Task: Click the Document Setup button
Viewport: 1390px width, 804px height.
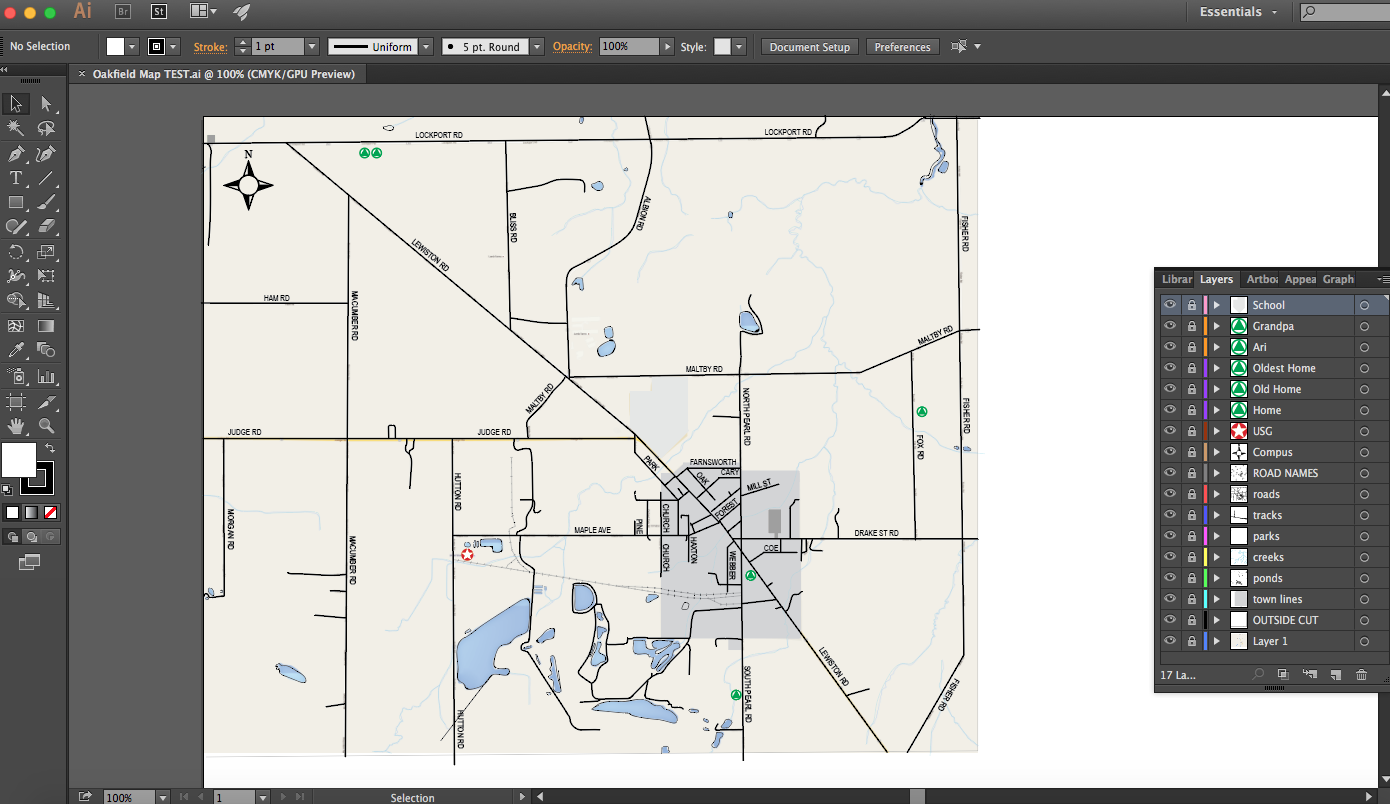Action: point(809,47)
